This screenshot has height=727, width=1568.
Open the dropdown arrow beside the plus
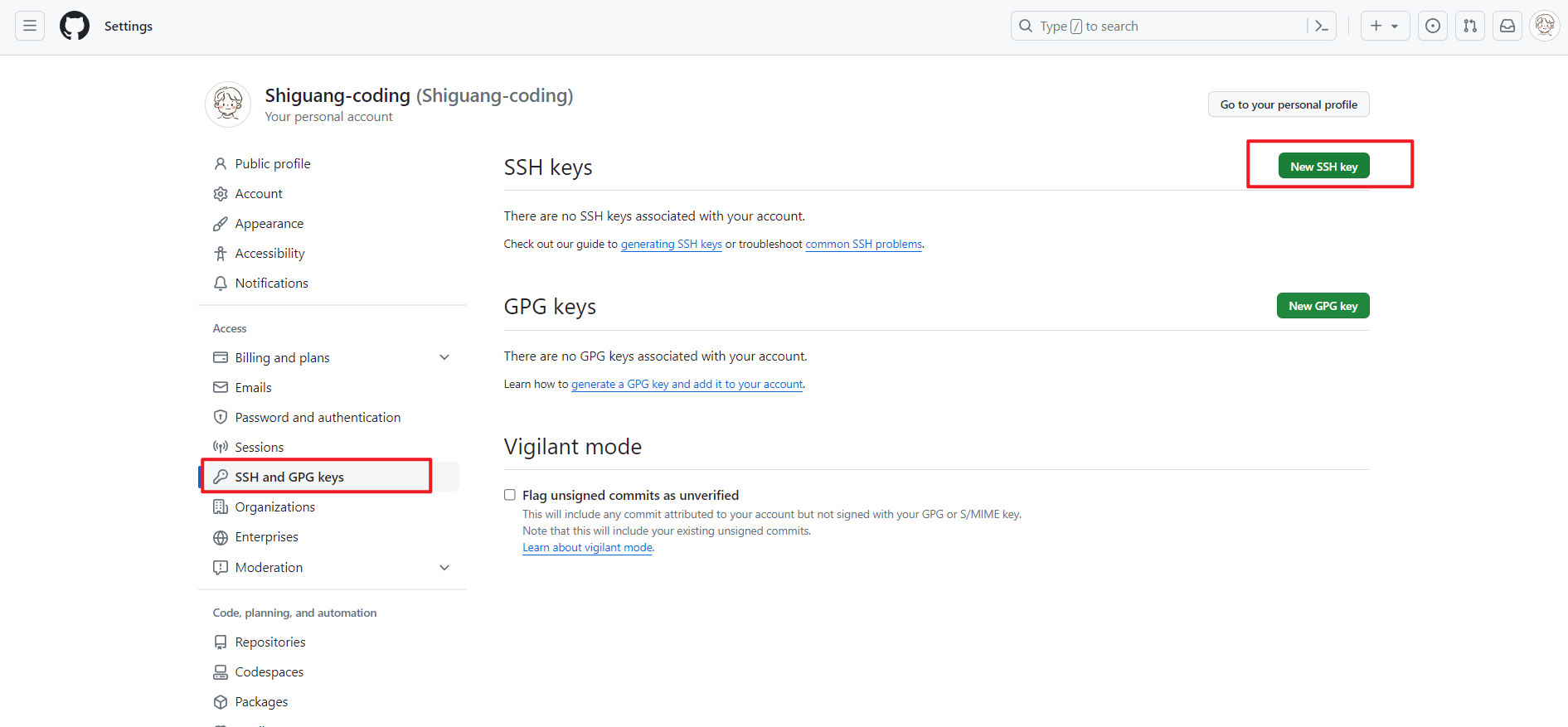(x=1395, y=27)
